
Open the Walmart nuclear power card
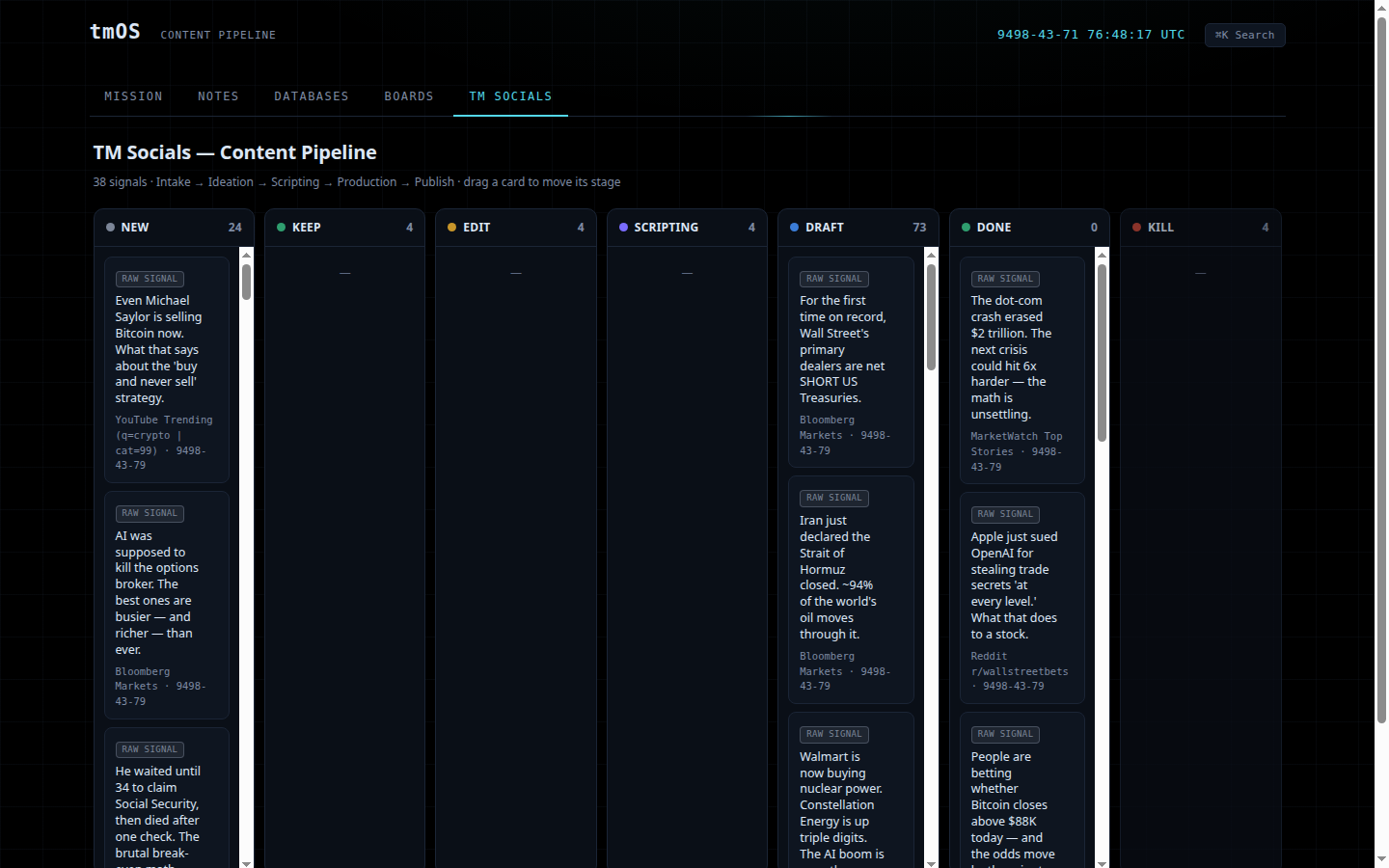(851, 790)
